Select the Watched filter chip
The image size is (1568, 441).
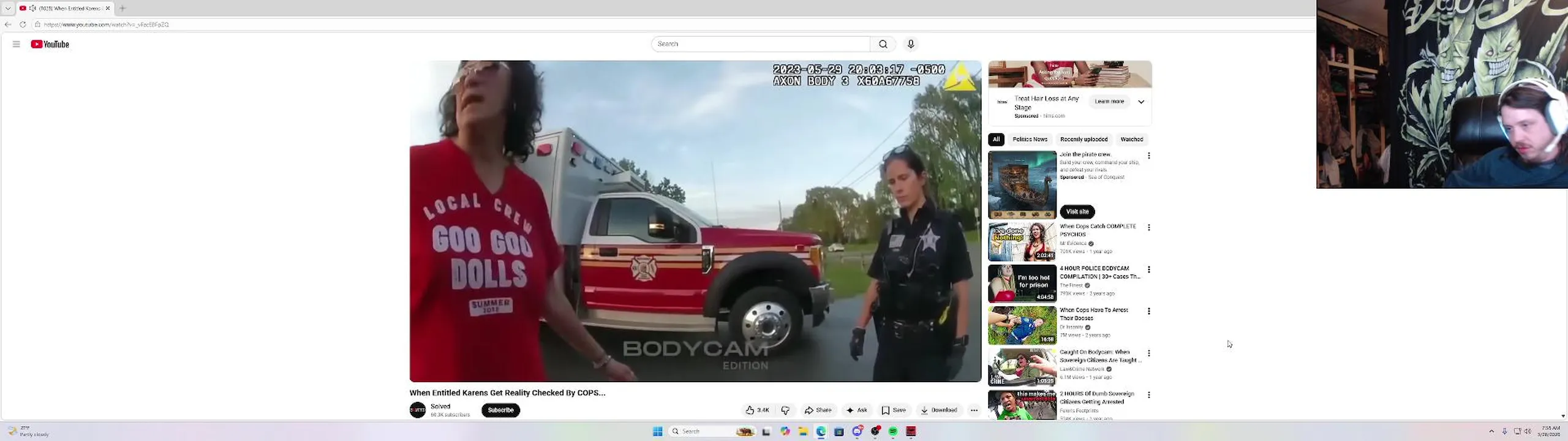tap(1131, 140)
